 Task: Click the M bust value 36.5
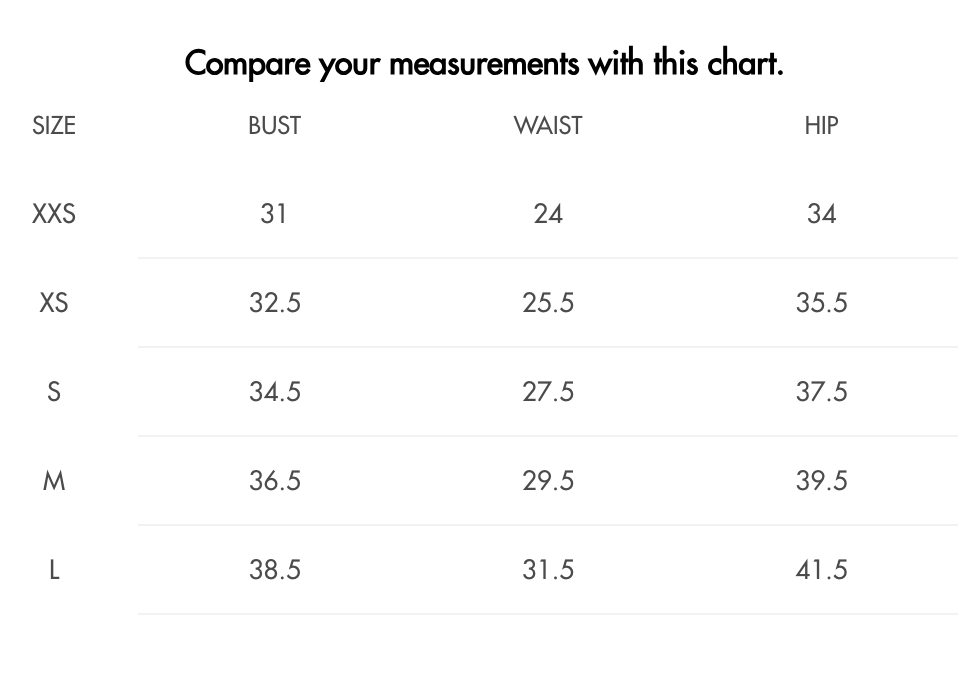(274, 481)
